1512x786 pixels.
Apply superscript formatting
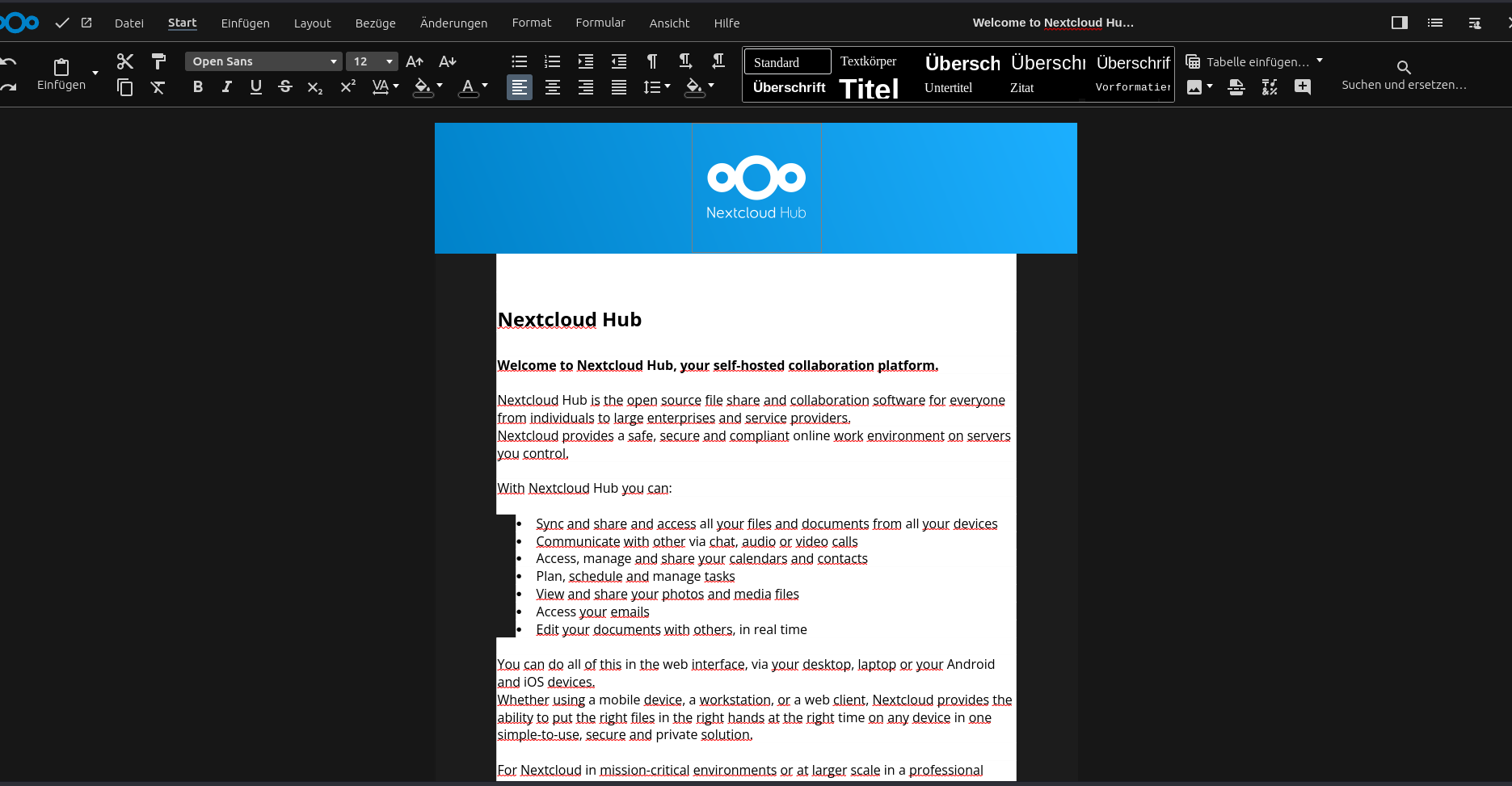coord(348,86)
